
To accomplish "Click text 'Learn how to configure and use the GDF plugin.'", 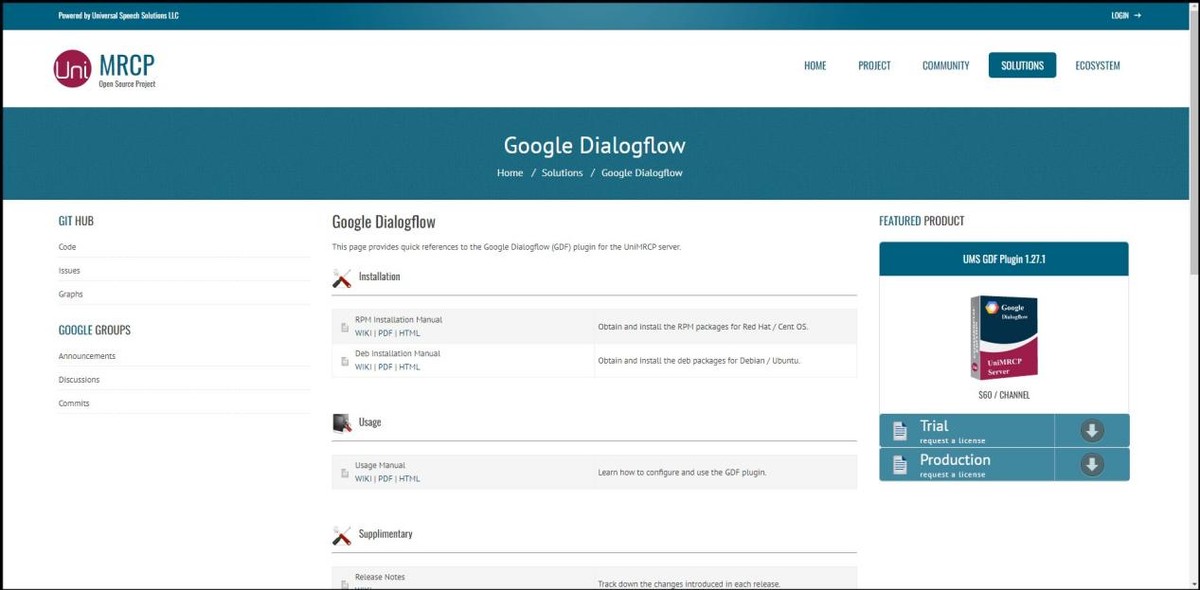I will [682, 472].
